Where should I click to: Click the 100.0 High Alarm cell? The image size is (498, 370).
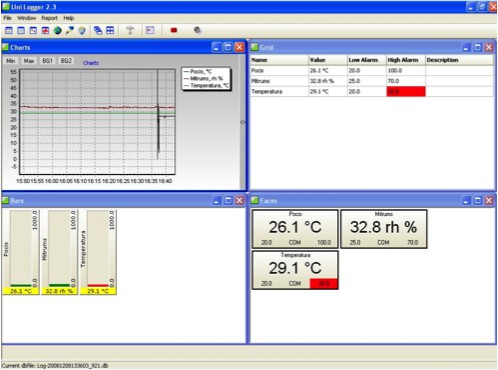tap(406, 71)
